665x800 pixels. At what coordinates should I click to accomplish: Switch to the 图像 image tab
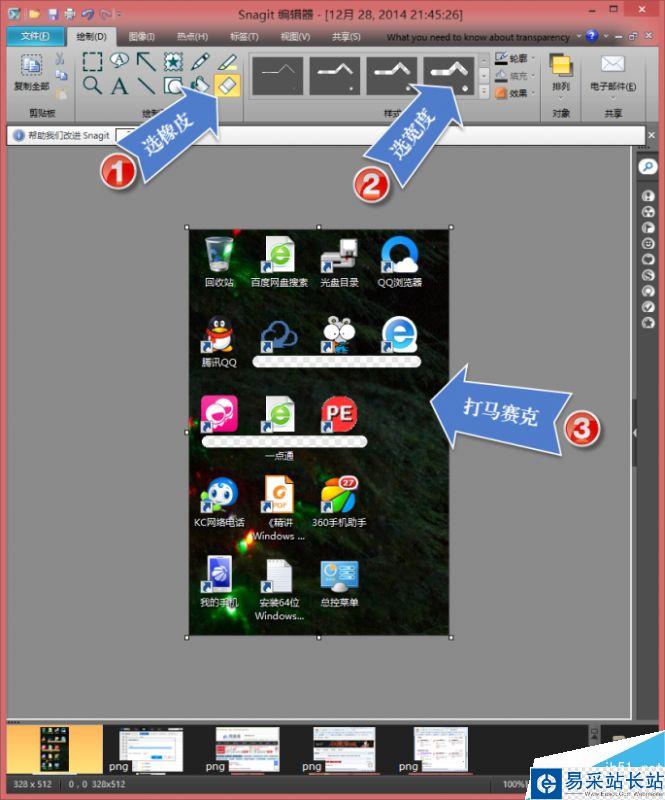(141, 37)
